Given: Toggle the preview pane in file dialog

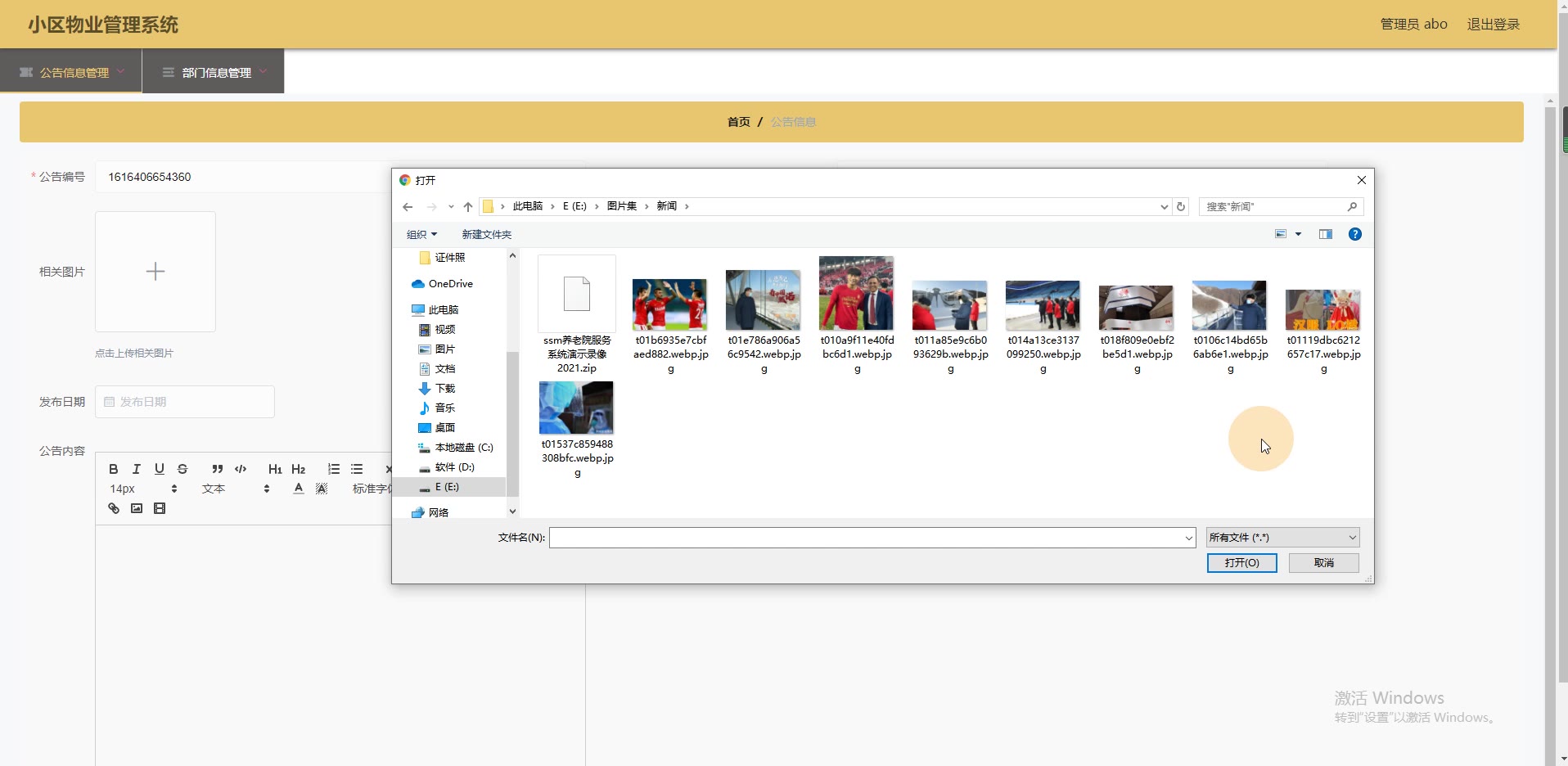Looking at the screenshot, I should coord(1326,234).
